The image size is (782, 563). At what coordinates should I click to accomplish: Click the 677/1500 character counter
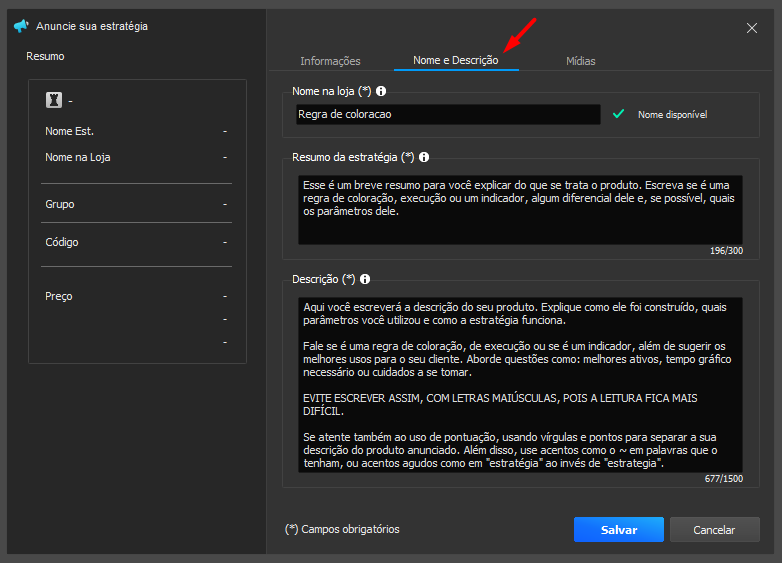tap(724, 479)
